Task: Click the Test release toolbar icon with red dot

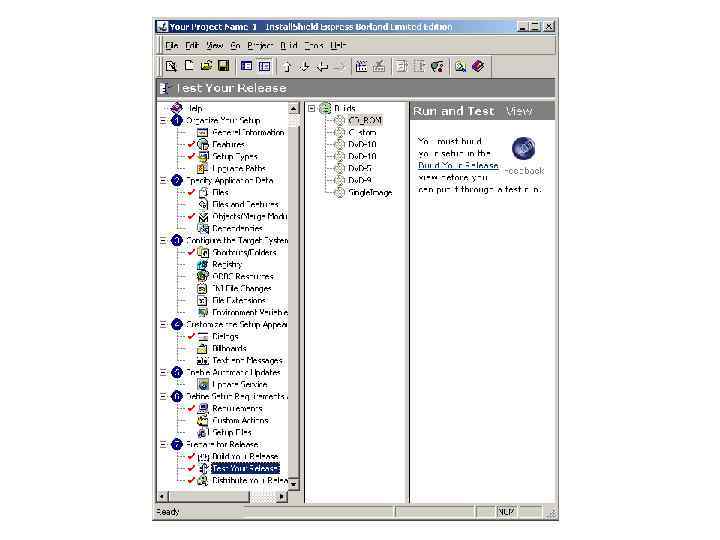Action: pyautogui.click(x=438, y=67)
